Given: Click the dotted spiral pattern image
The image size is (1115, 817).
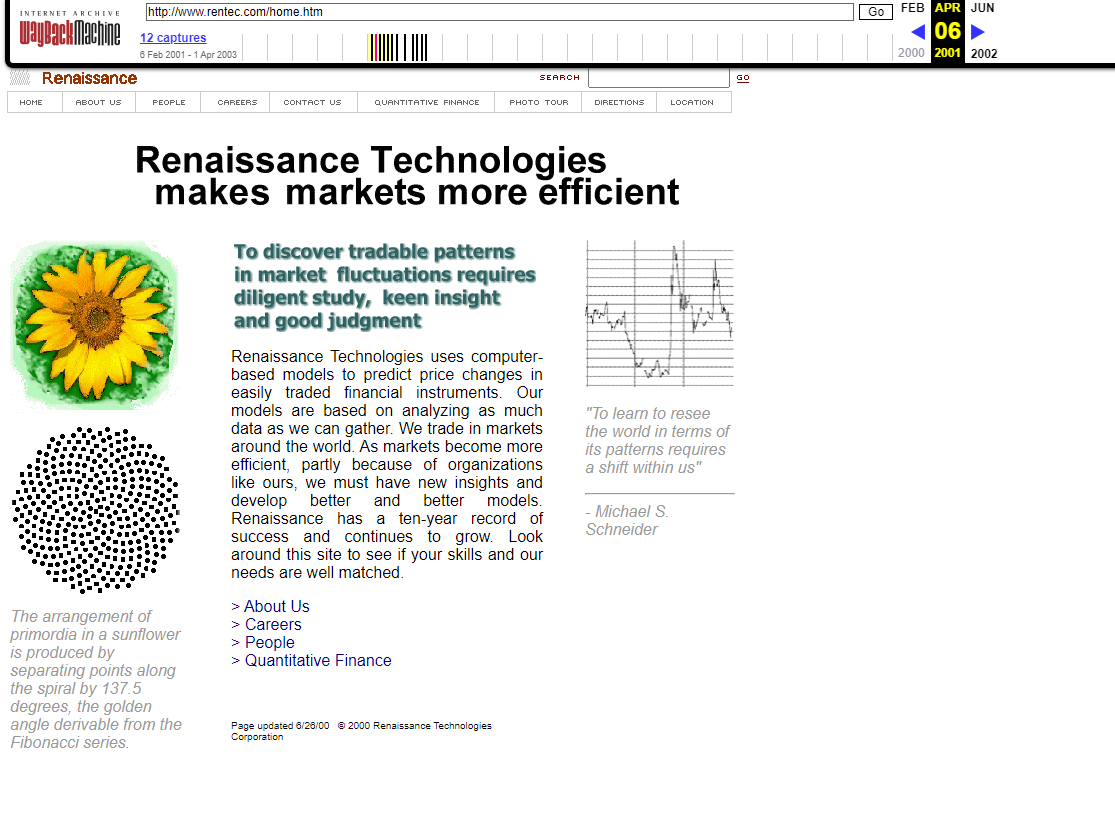Looking at the screenshot, I should (x=95, y=510).
